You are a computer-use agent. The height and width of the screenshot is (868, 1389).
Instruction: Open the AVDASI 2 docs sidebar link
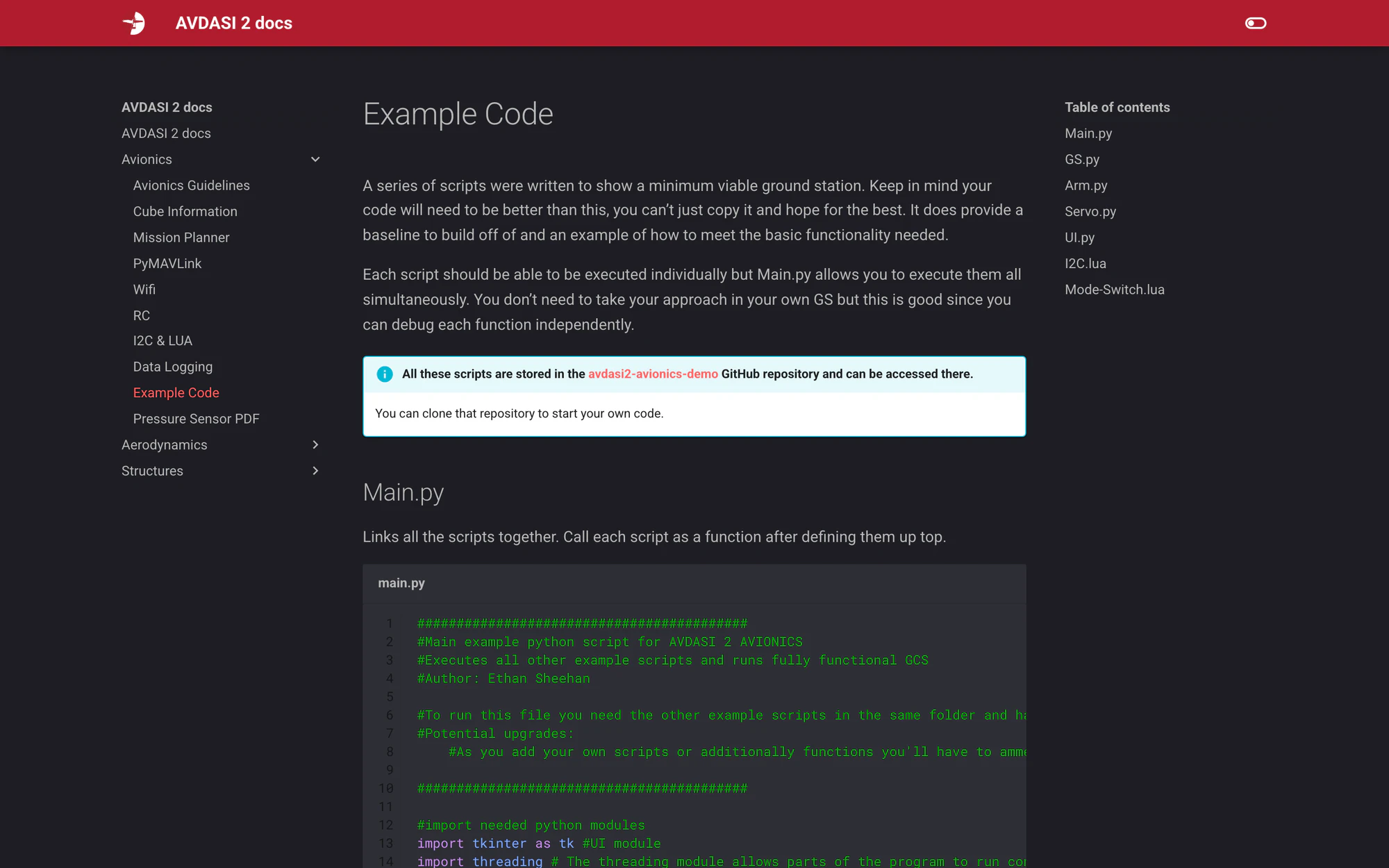click(166, 133)
